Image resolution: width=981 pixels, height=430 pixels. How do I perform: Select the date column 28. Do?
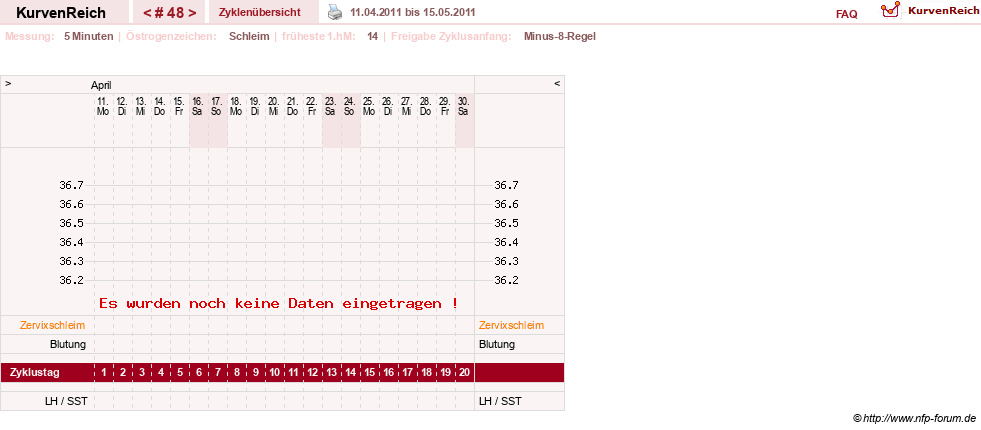pyautogui.click(x=425, y=106)
